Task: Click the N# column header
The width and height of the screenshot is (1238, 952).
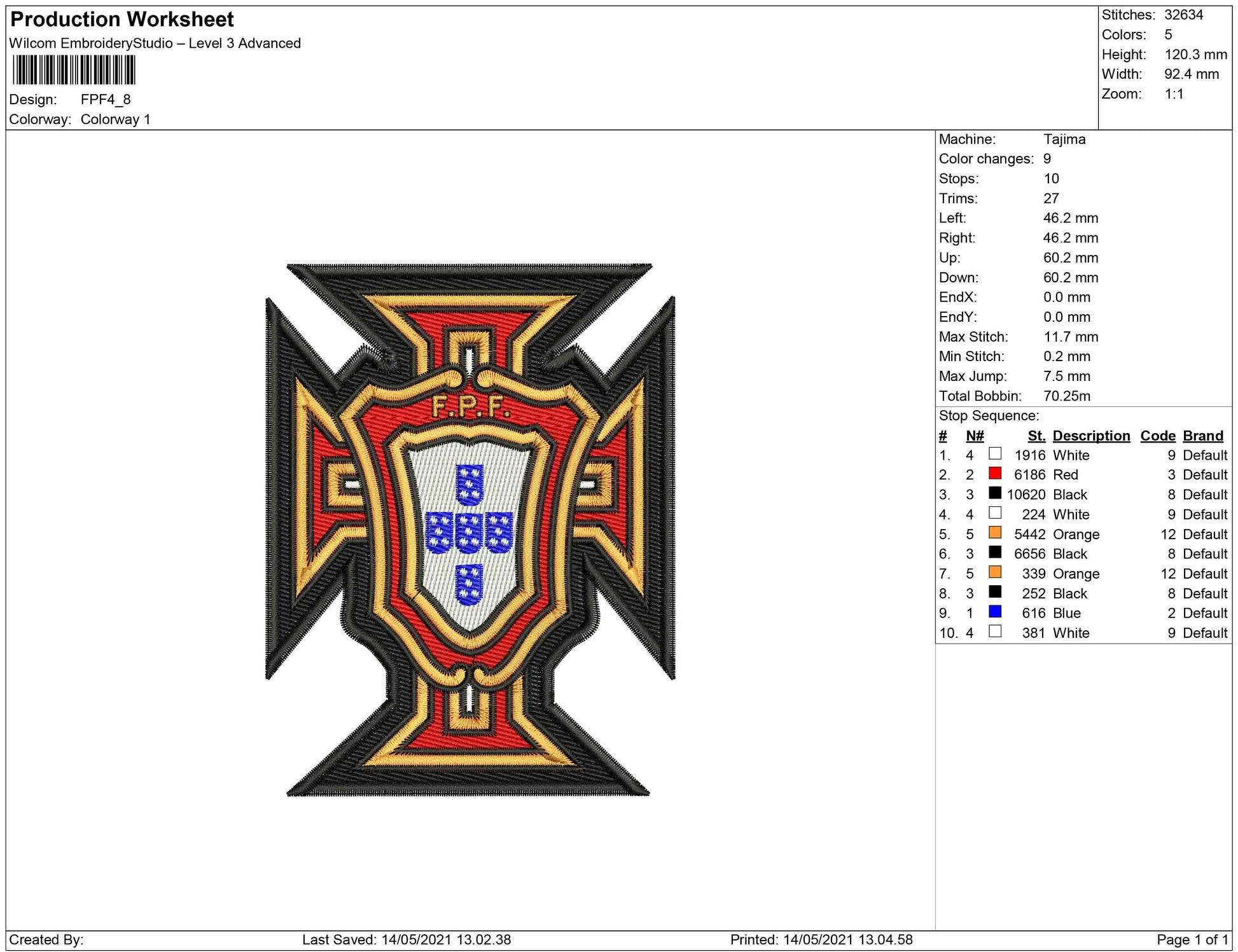Action: [975, 436]
